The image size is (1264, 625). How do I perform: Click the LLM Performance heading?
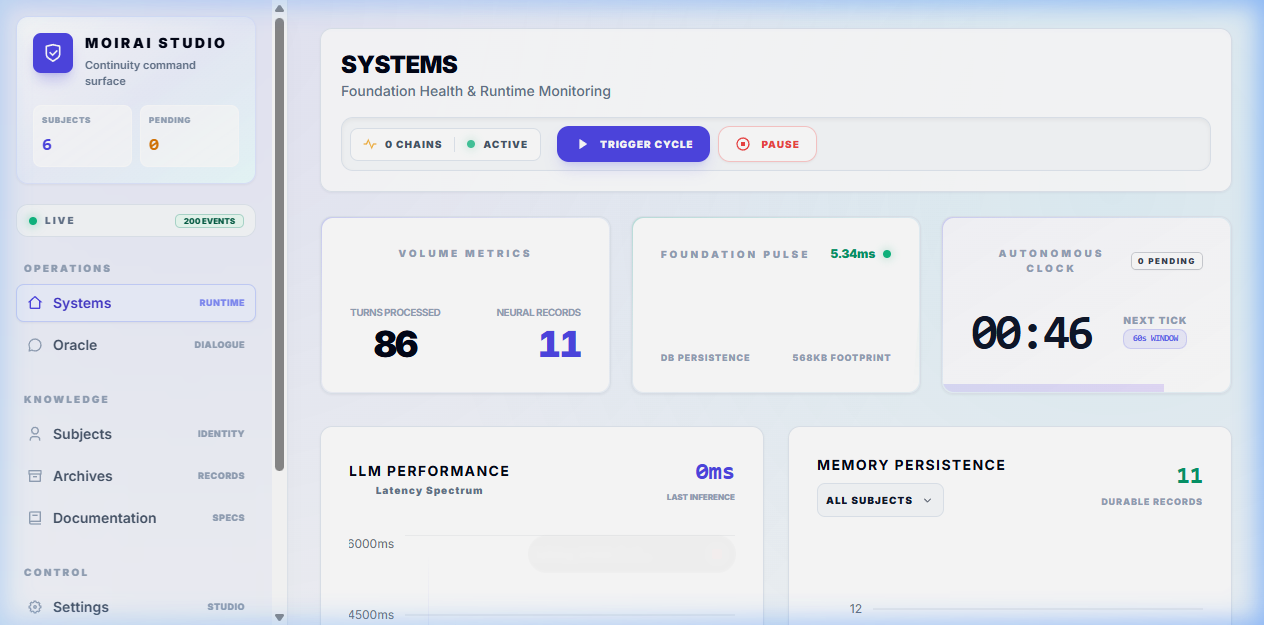pyautogui.click(x=429, y=471)
